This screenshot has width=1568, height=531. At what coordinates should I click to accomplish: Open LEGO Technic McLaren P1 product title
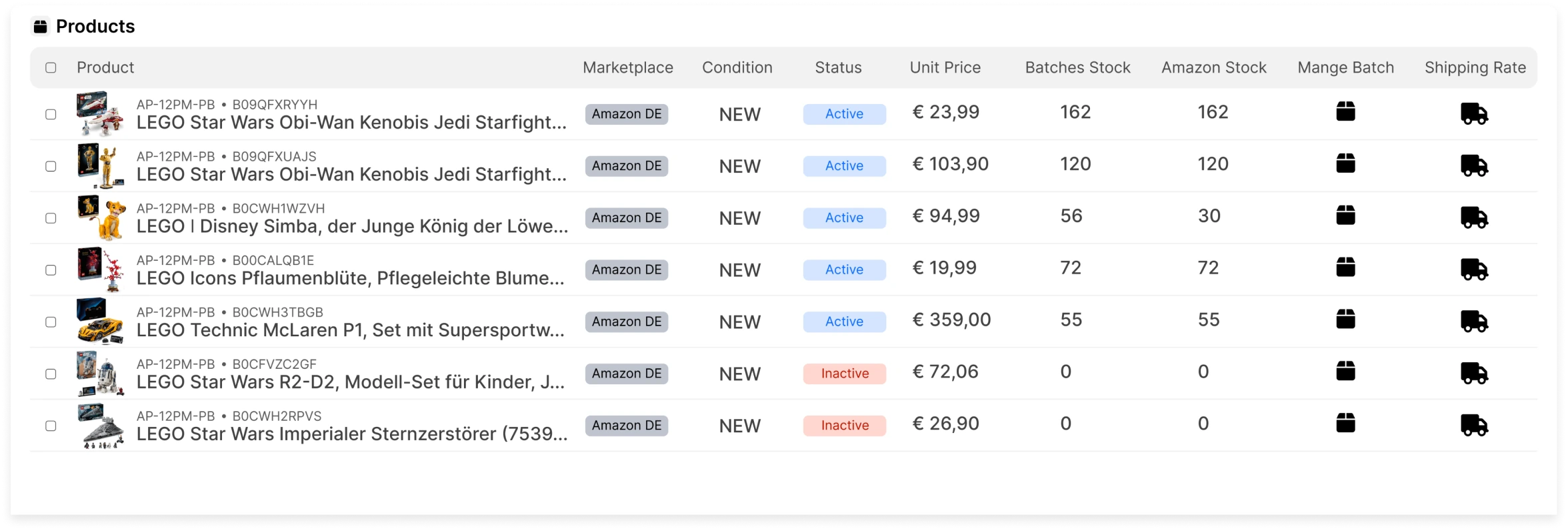point(351,330)
